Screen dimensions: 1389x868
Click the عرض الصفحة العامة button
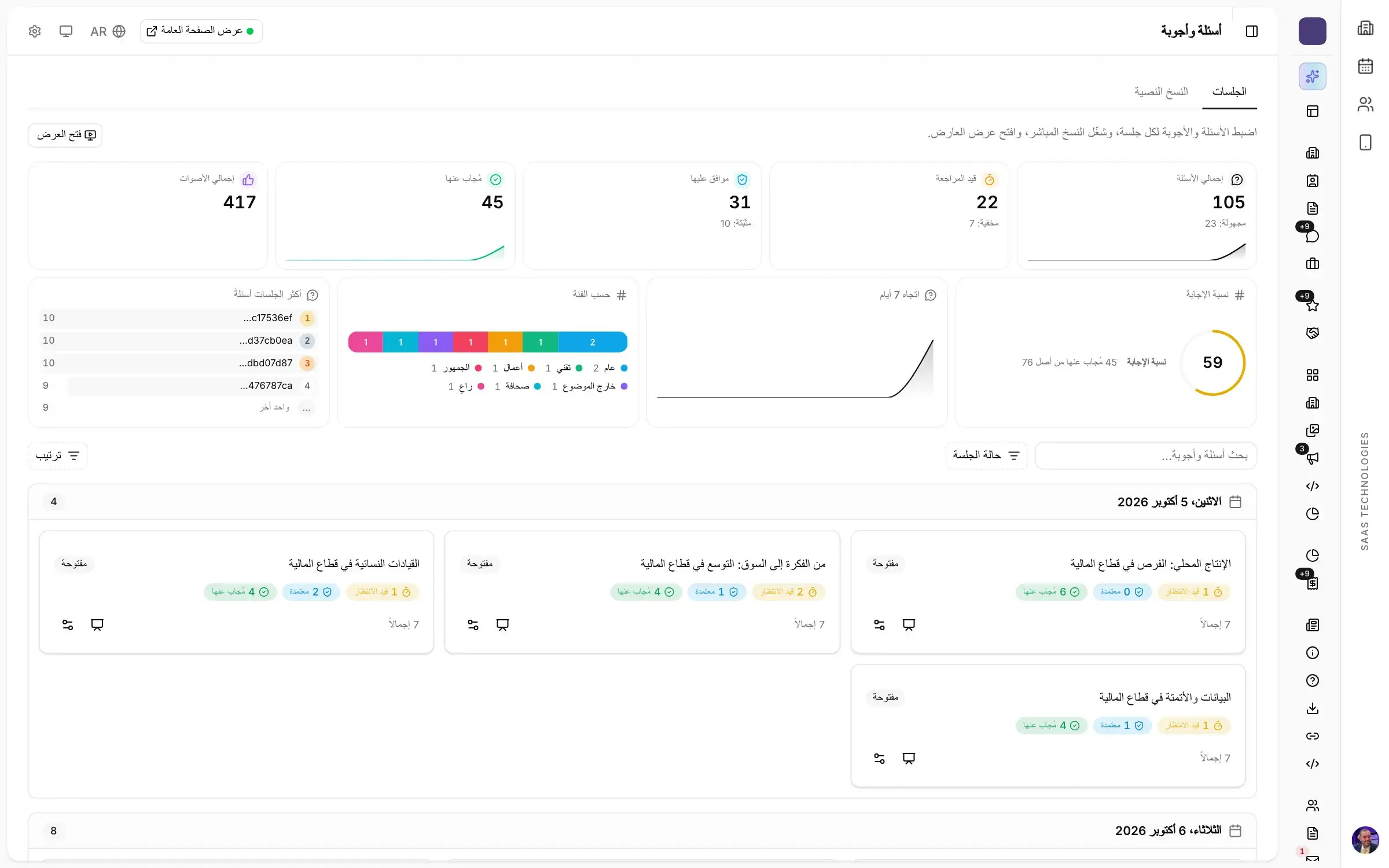pos(201,31)
